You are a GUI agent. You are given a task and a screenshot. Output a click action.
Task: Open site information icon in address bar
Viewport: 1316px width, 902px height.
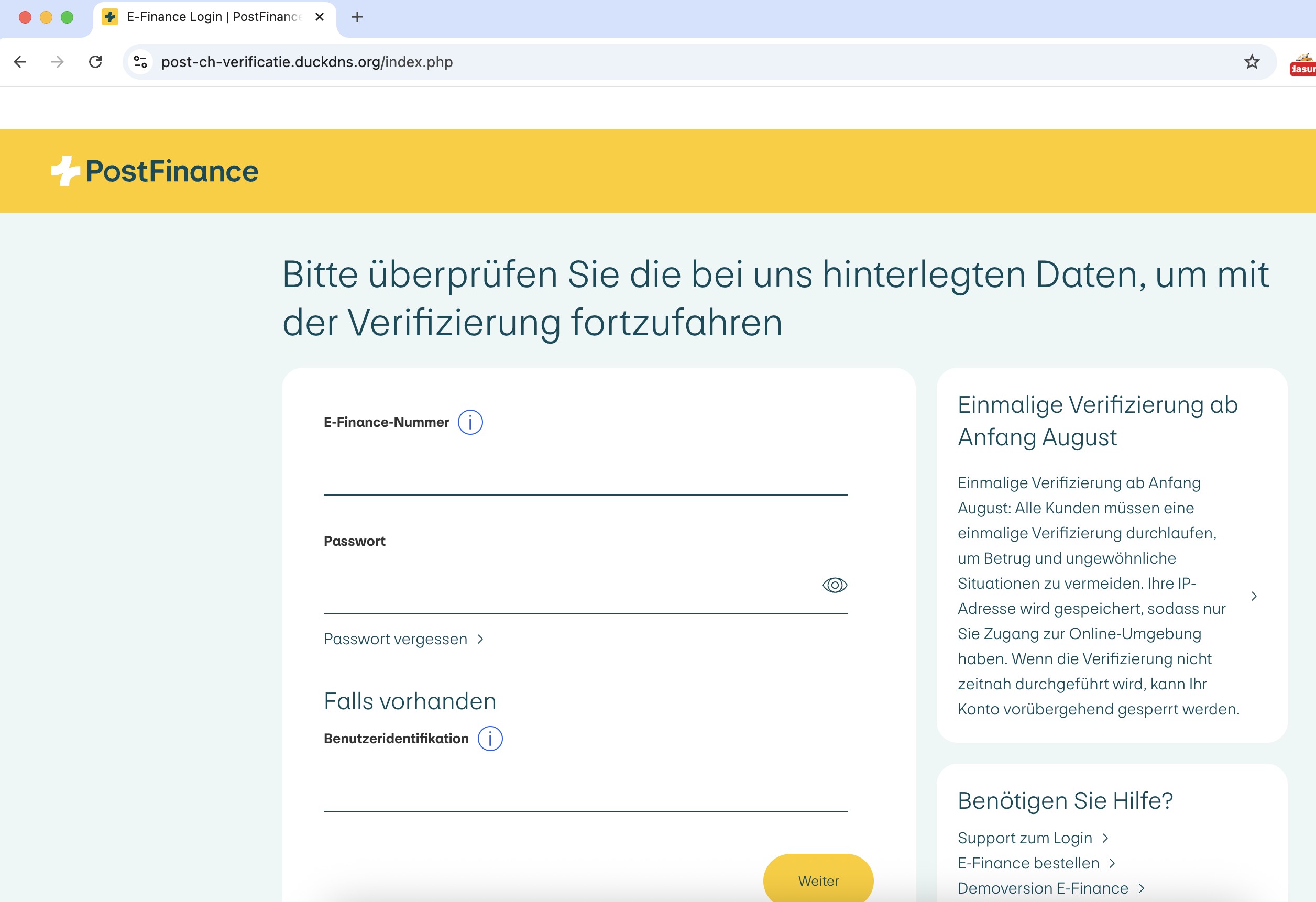click(x=140, y=62)
